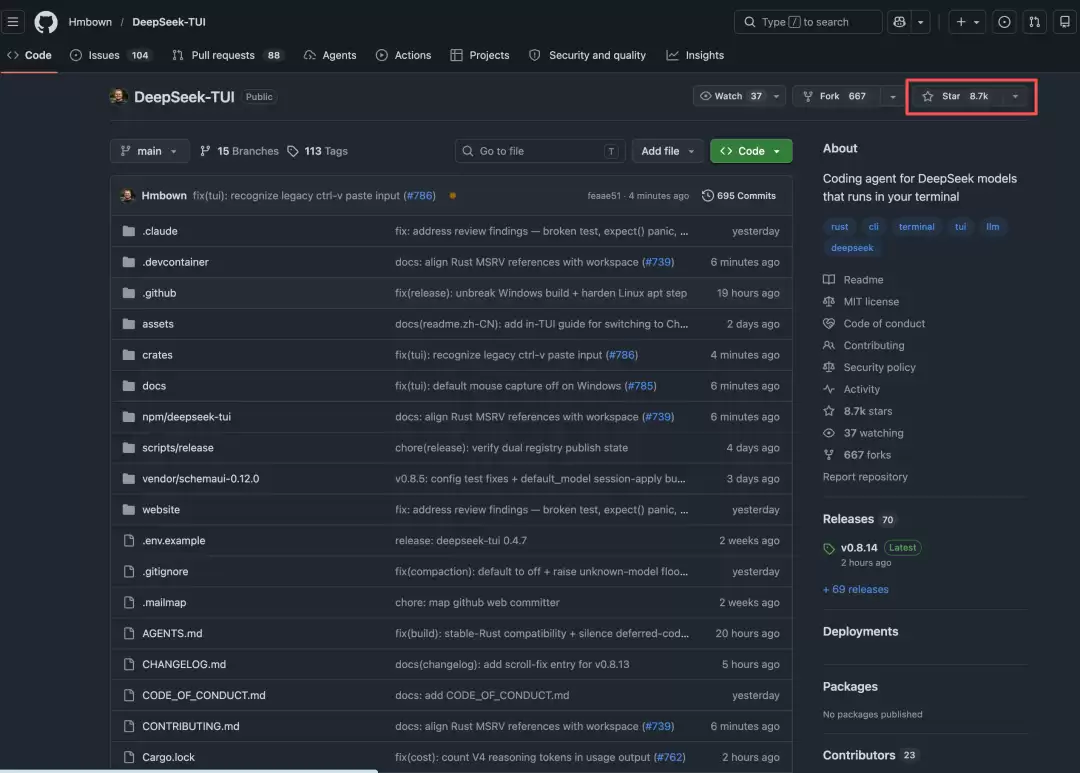Viewport: 1080px width, 773px height.
Task: Click the Type / to search box
Action: (808, 22)
